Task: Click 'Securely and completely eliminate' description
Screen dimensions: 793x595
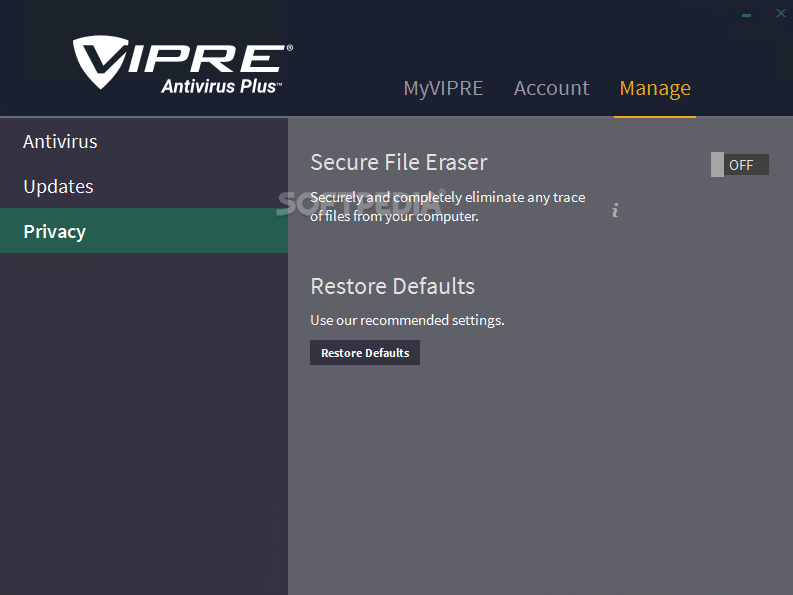Action: coord(448,207)
